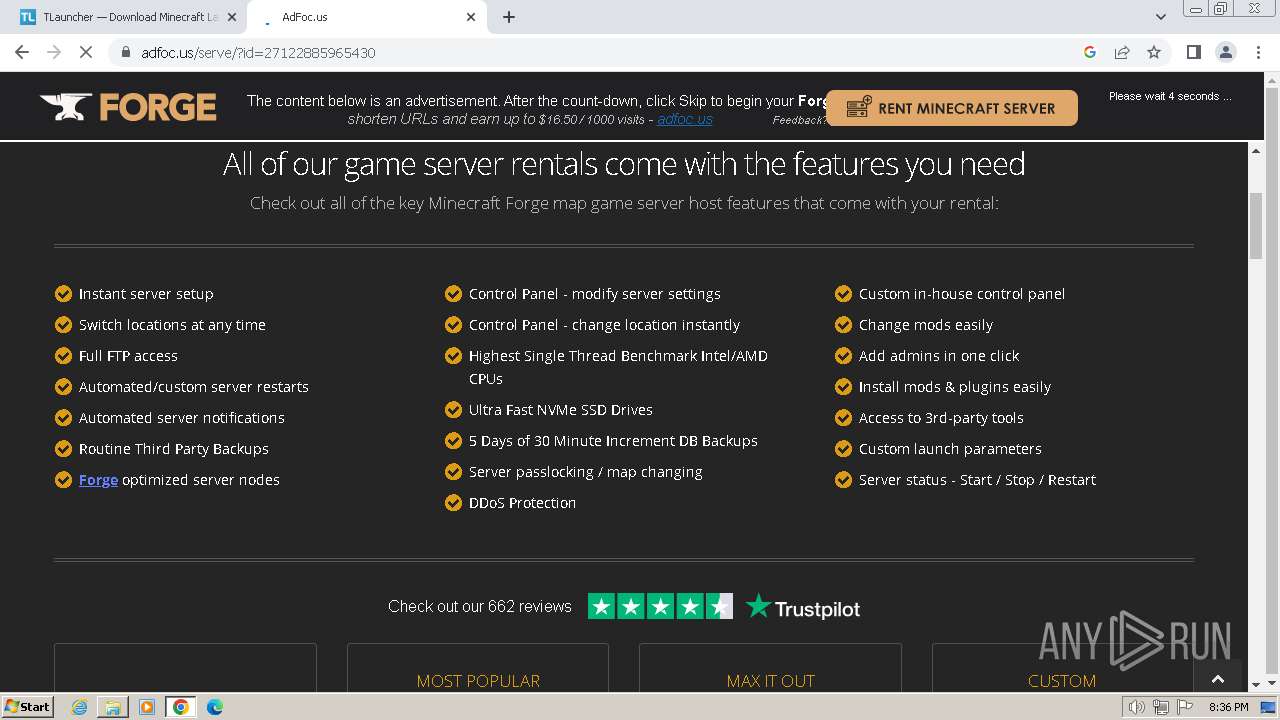Click 'Server status - Start / Stop / Restart' text
Viewport: 1280px width, 720px height.
tap(977, 480)
